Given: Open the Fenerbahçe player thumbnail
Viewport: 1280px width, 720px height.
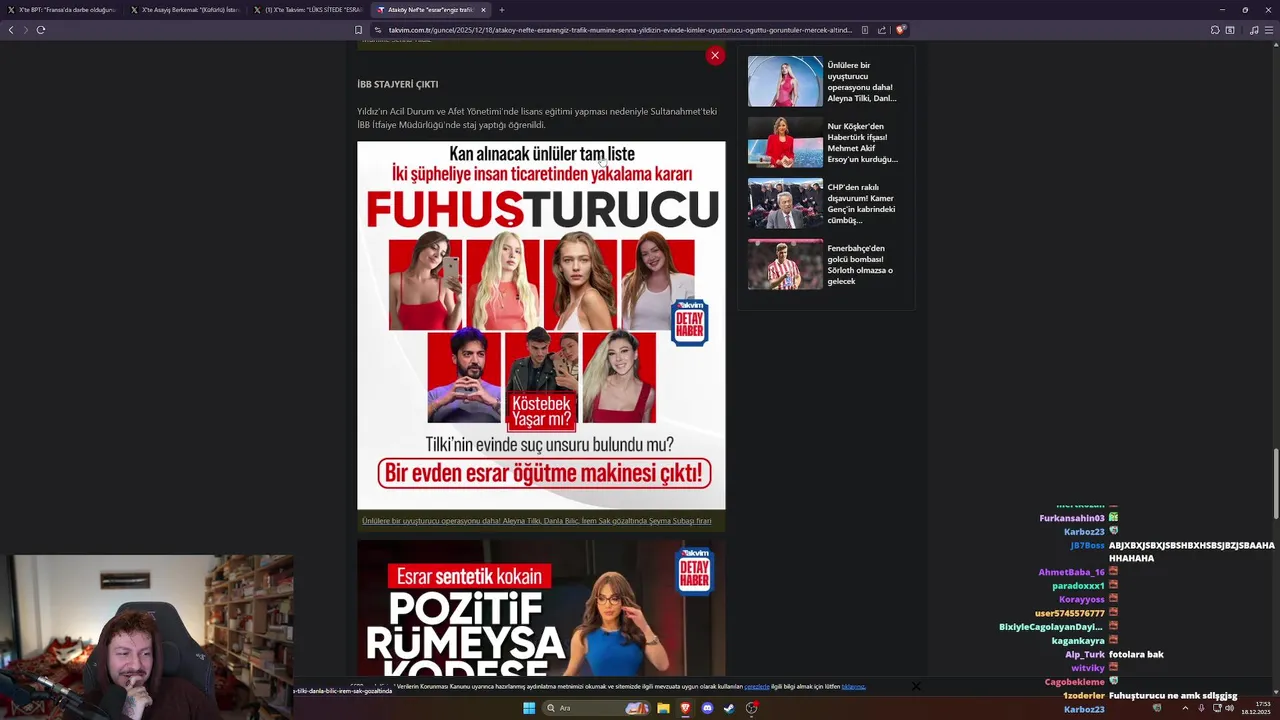Looking at the screenshot, I should (785, 264).
